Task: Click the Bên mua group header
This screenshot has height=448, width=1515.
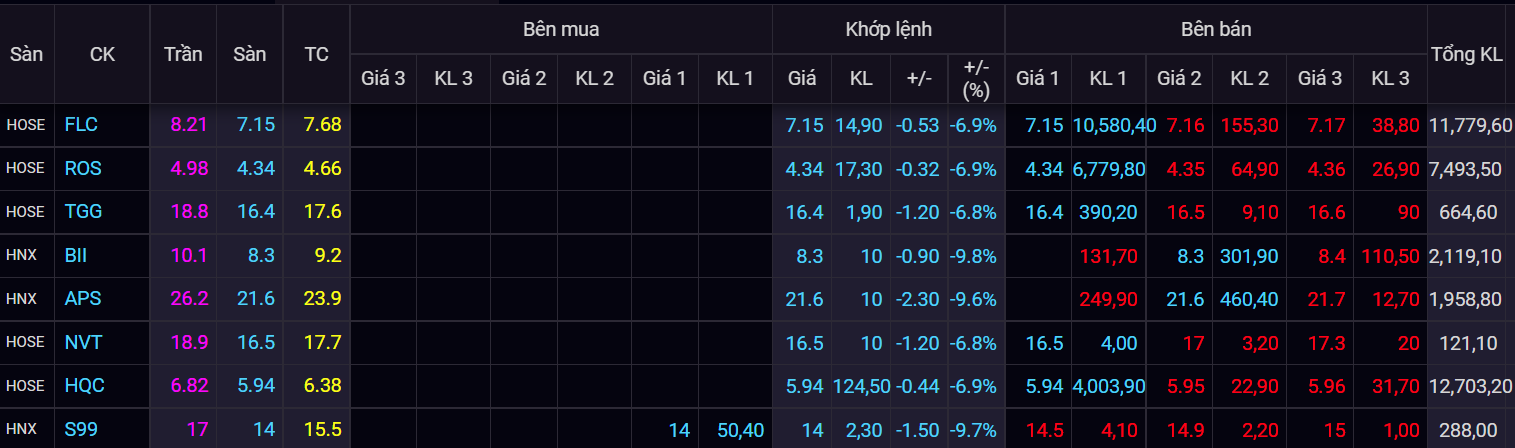Action: point(561,29)
